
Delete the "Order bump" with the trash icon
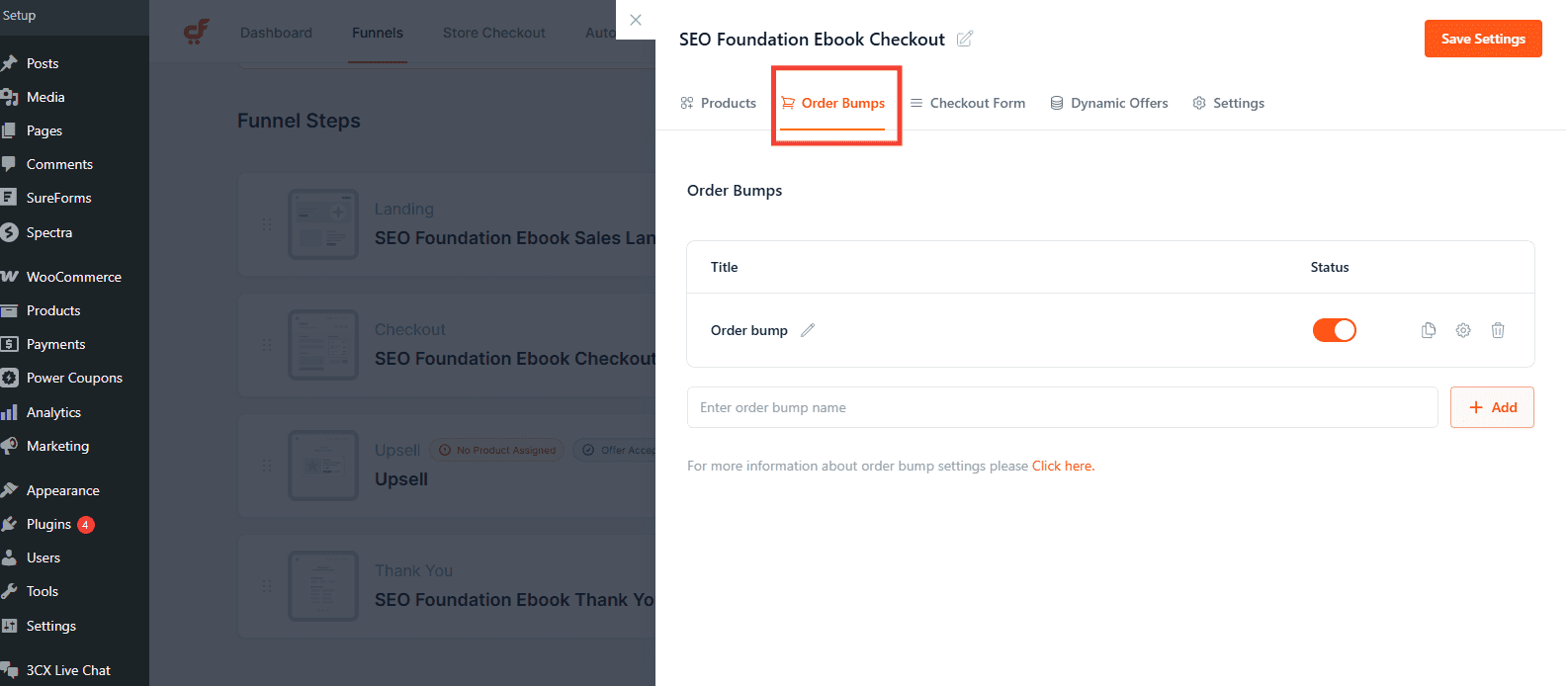1498,329
